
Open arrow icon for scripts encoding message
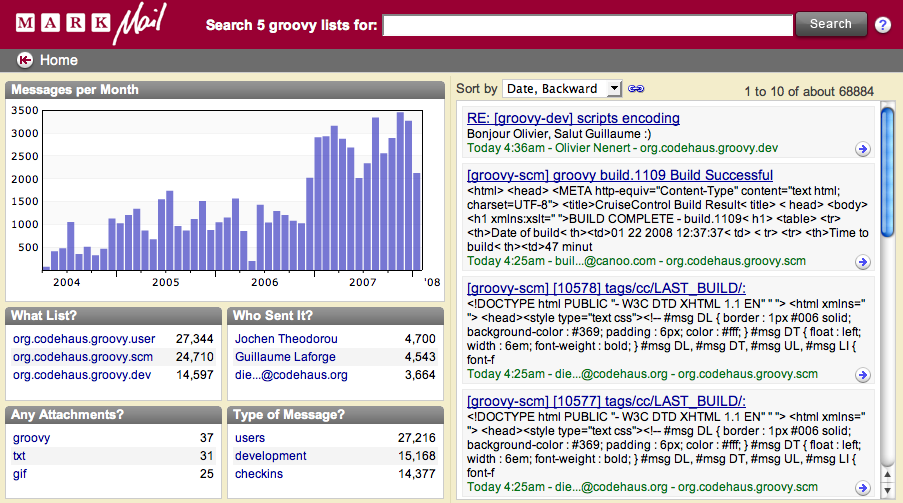862,149
